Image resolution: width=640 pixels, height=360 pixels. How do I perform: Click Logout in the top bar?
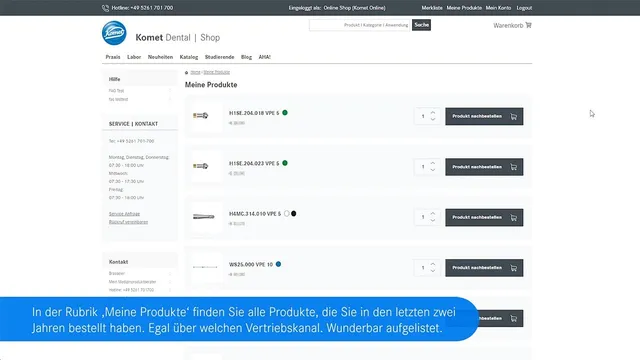click(524, 8)
